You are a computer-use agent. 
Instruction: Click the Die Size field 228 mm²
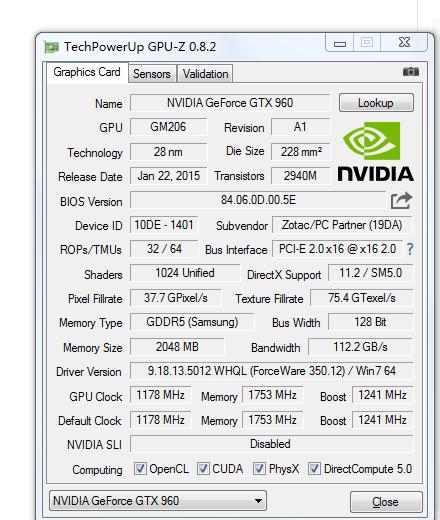[x=300, y=152]
